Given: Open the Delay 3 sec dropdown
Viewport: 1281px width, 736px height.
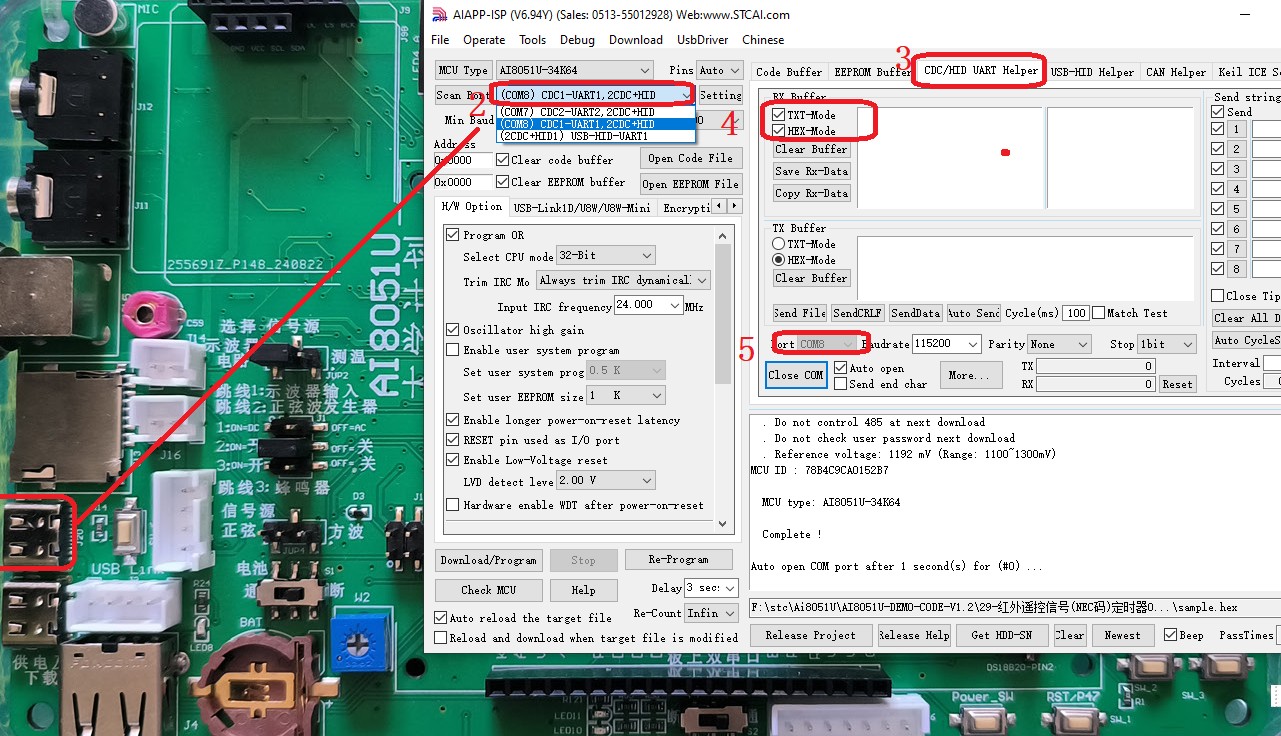Looking at the screenshot, I should tap(730, 588).
